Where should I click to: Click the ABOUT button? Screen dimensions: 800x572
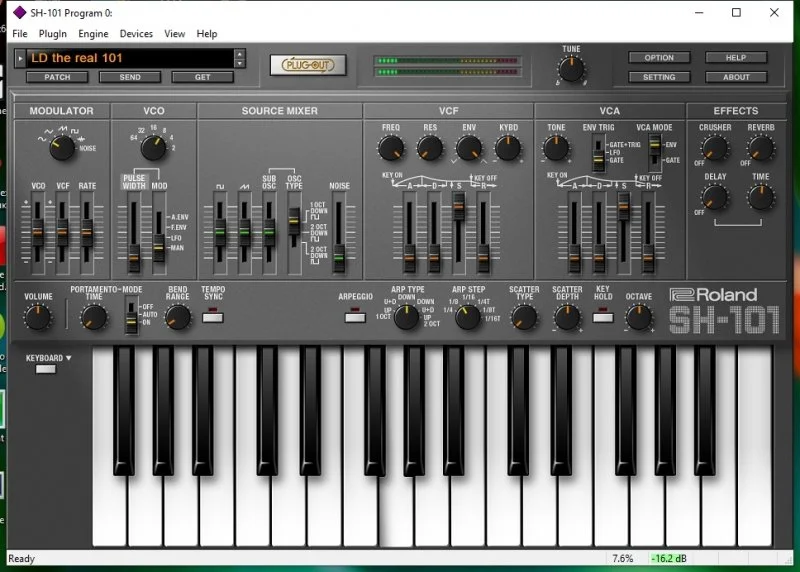pos(736,77)
